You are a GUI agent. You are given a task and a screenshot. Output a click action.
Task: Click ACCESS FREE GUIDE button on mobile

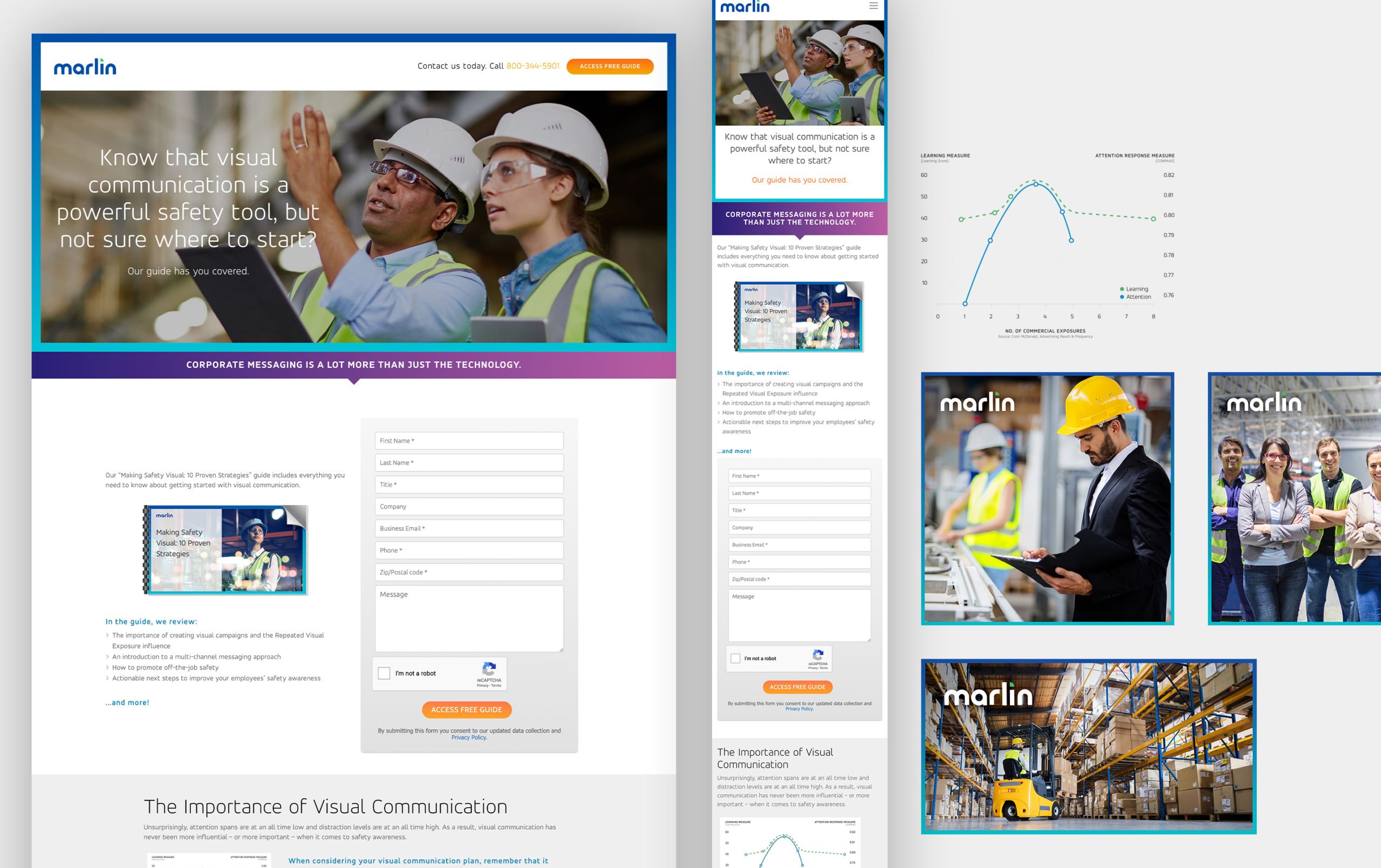click(796, 687)
